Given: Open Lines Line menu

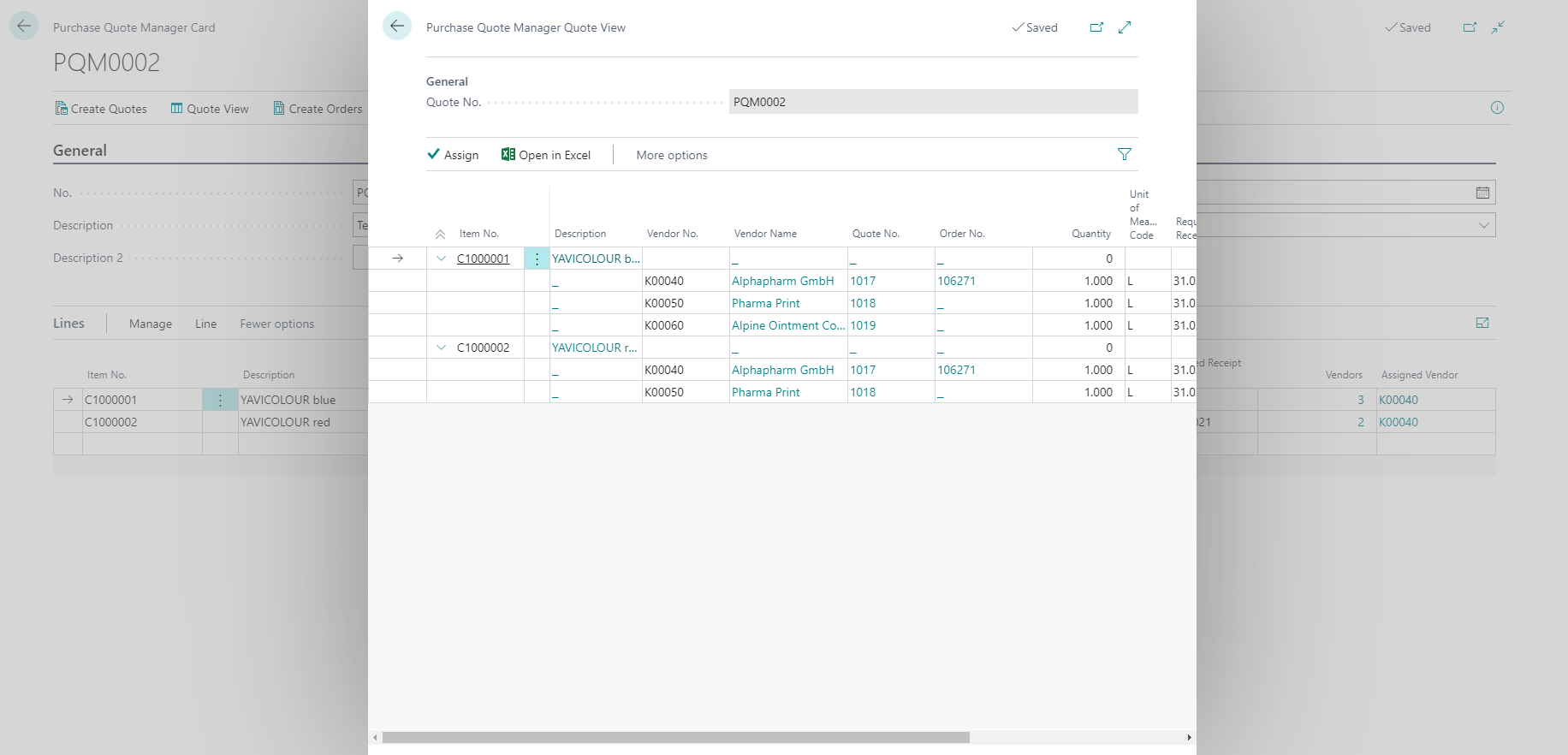Looking at the screenshot, I should coord(205,324).
